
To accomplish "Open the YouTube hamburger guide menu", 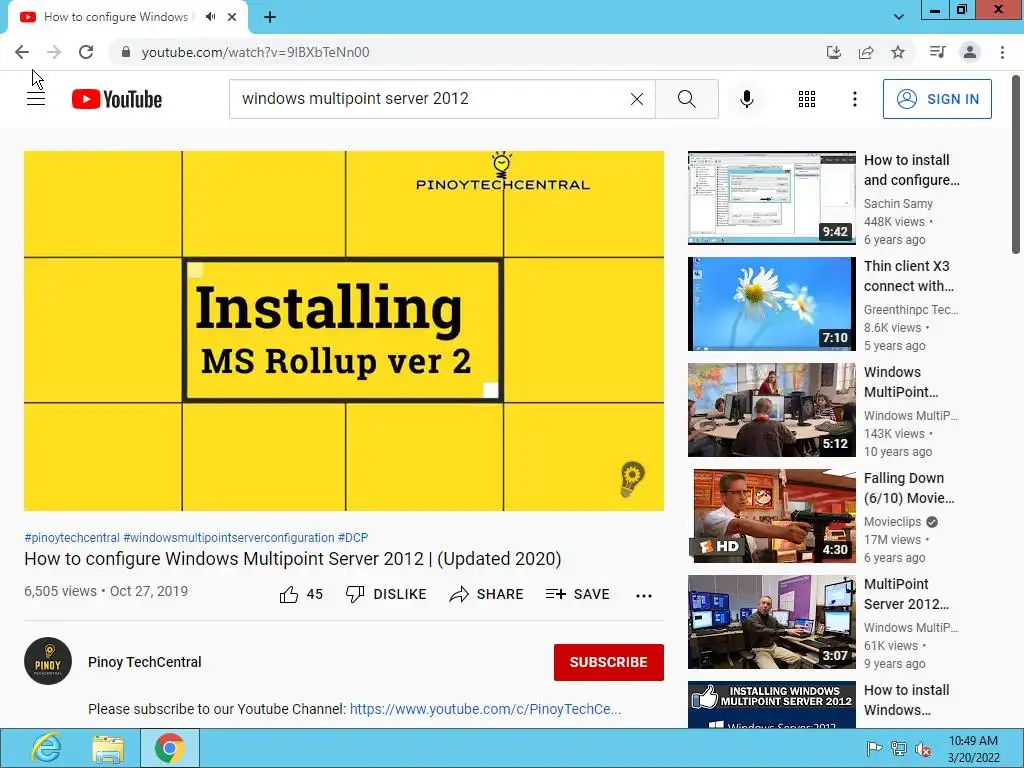I will tap(36, 99).
